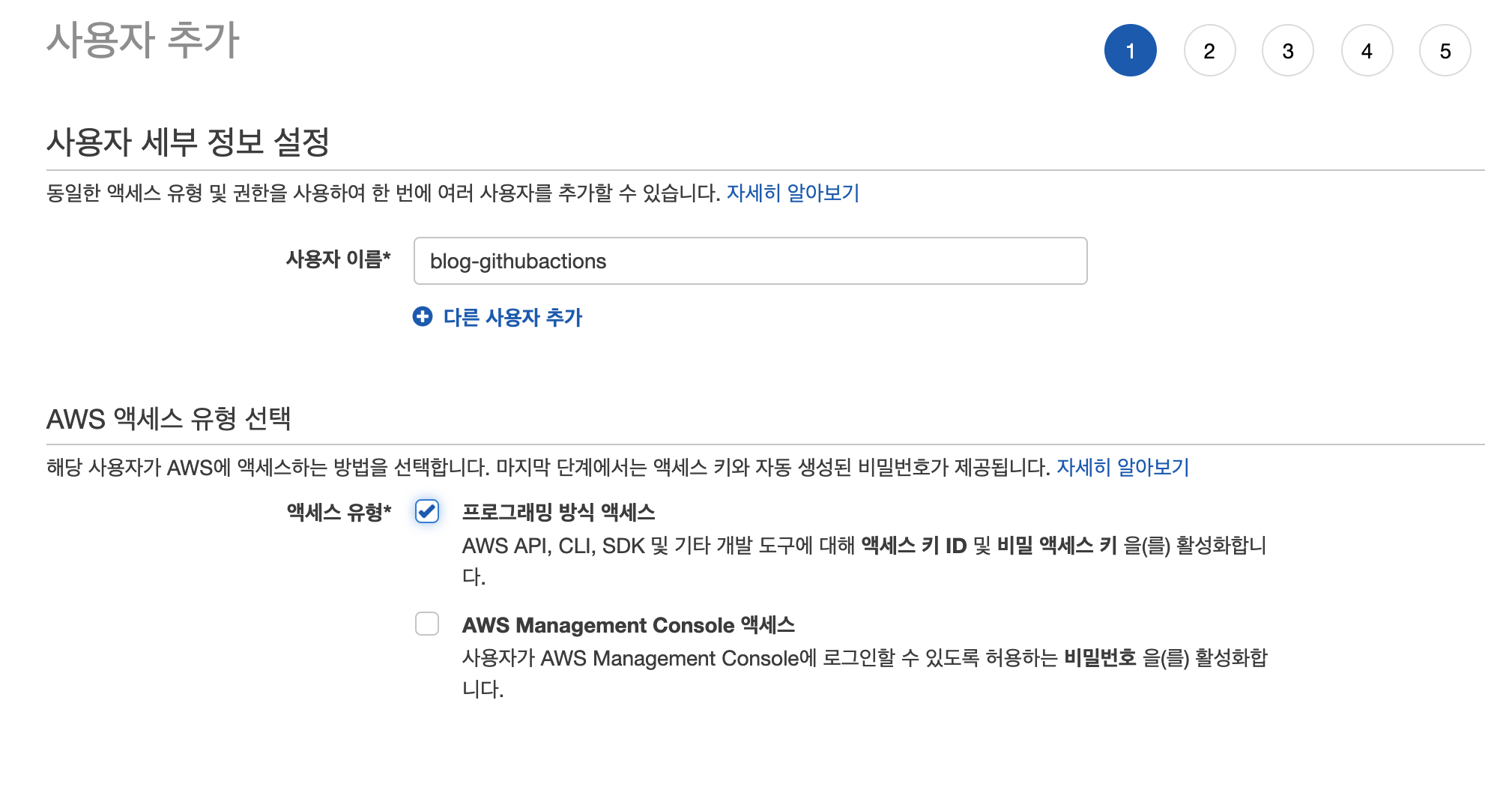Open step 5 in the wizard
The image size is (1512, 805).
pos(1445,51)
